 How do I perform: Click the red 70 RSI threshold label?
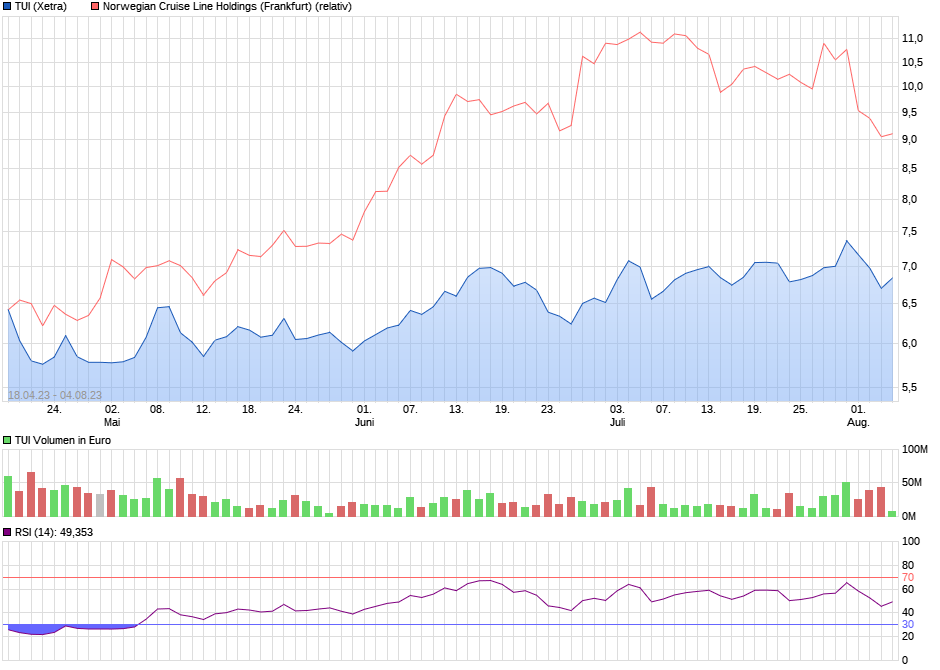908,578
